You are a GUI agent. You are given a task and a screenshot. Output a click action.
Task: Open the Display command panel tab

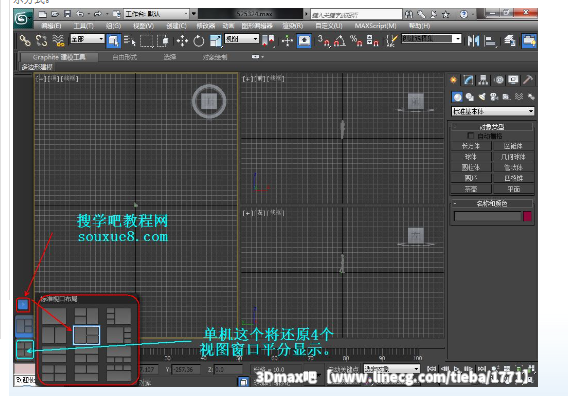coord(513,80)
